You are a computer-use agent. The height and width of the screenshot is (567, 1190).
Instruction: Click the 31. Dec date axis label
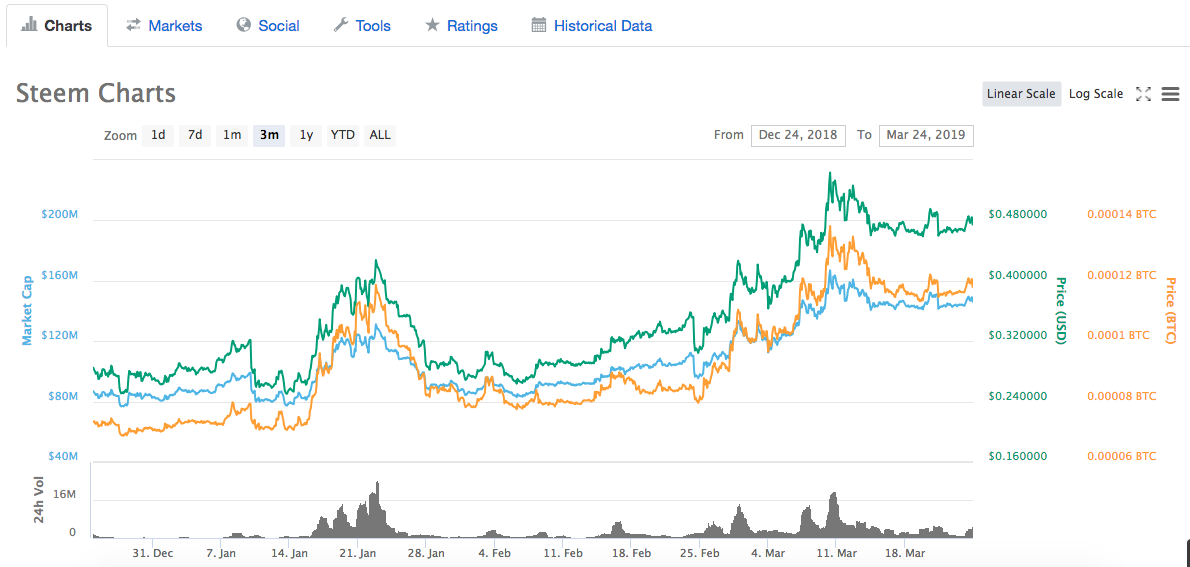tap(153, 554)
